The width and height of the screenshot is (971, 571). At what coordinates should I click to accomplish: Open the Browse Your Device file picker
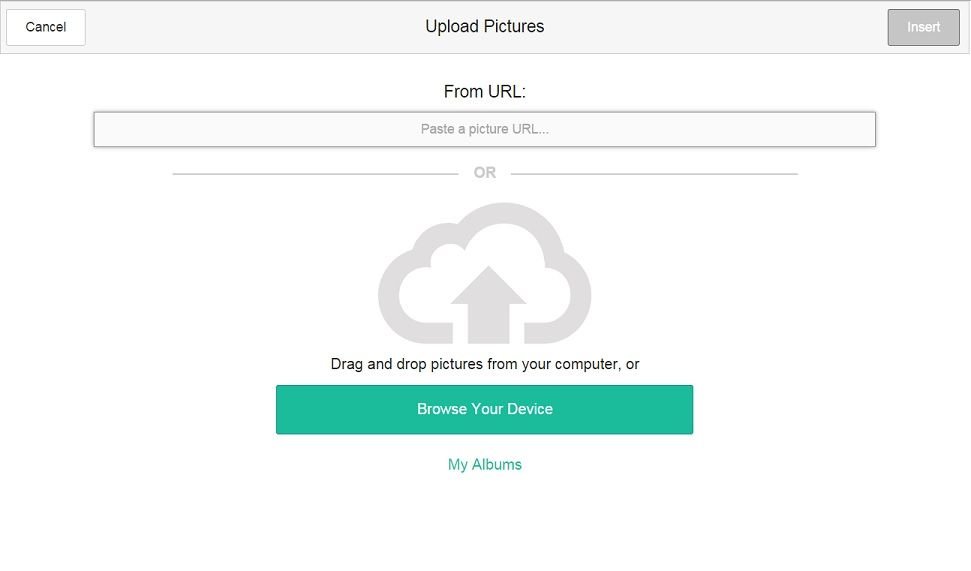point(484,409)
